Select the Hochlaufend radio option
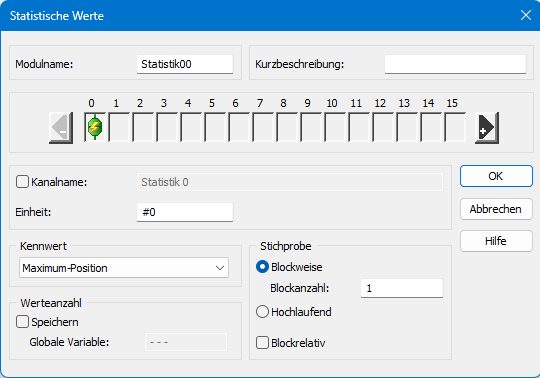 pyautogui.click(x=262, y=312)
